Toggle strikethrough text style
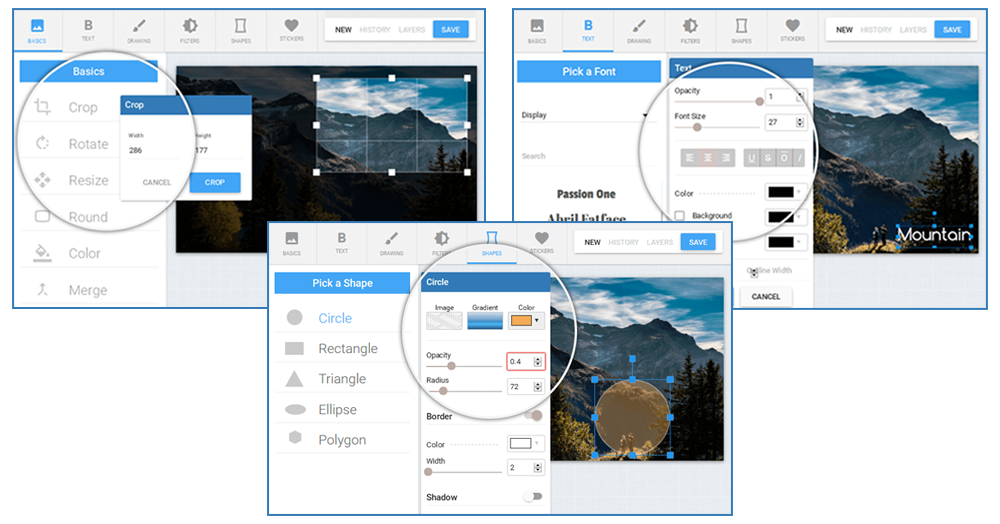 click(x=767, y=157)
